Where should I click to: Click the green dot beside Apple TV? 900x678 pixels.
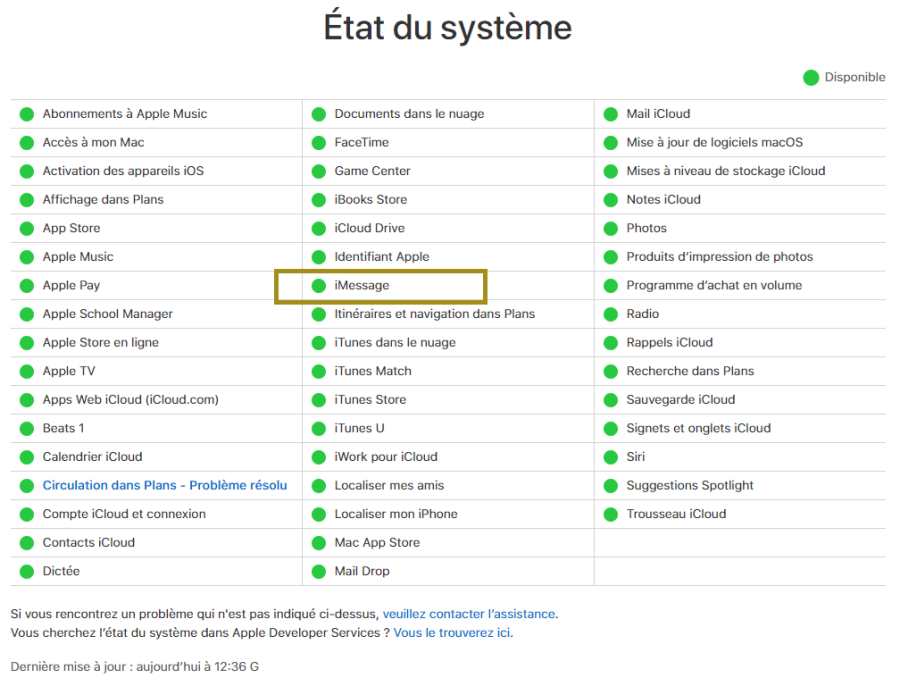pyautogui.click(x=27, y=371)
